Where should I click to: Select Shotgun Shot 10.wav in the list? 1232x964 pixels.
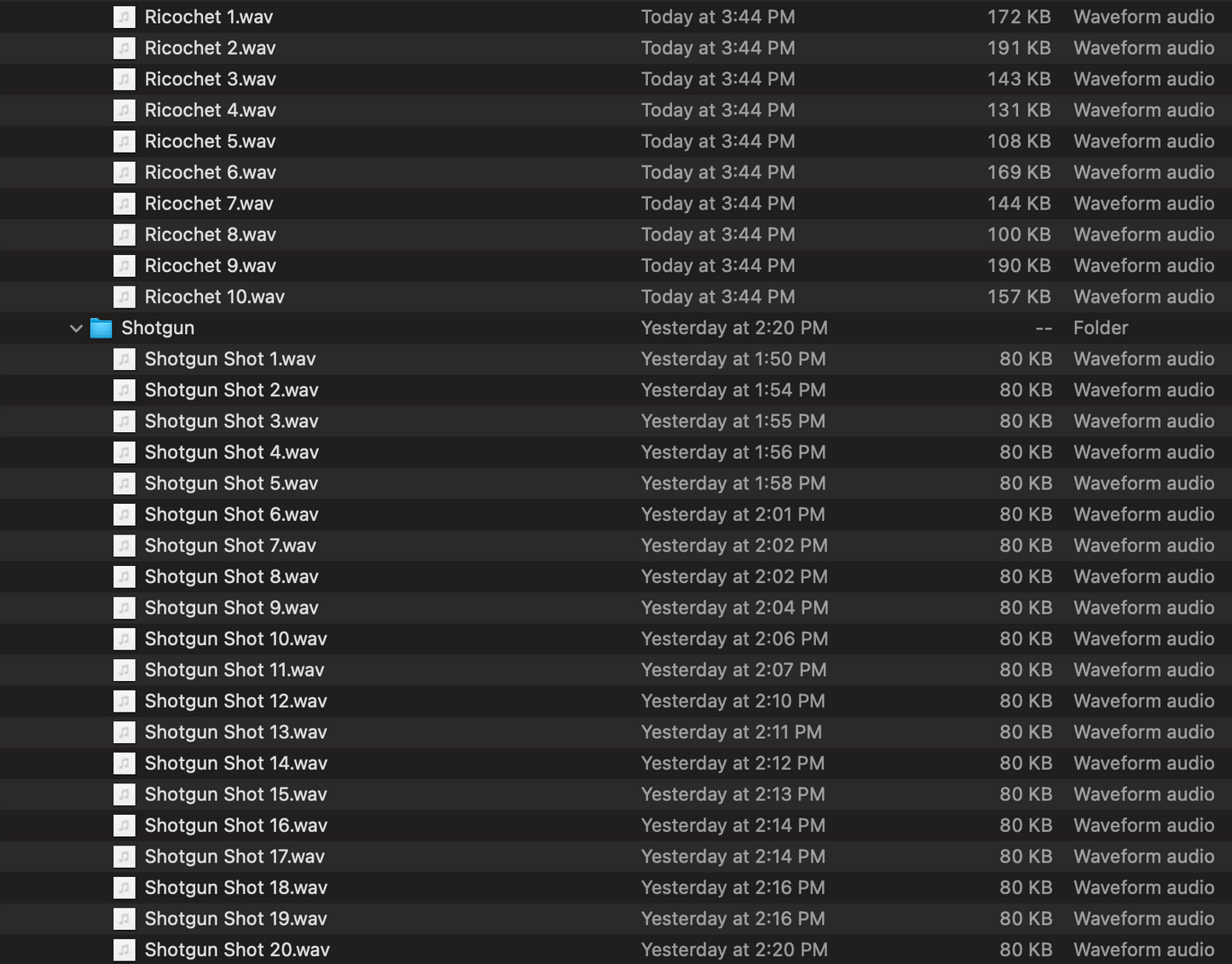click(x=235, y=638)
